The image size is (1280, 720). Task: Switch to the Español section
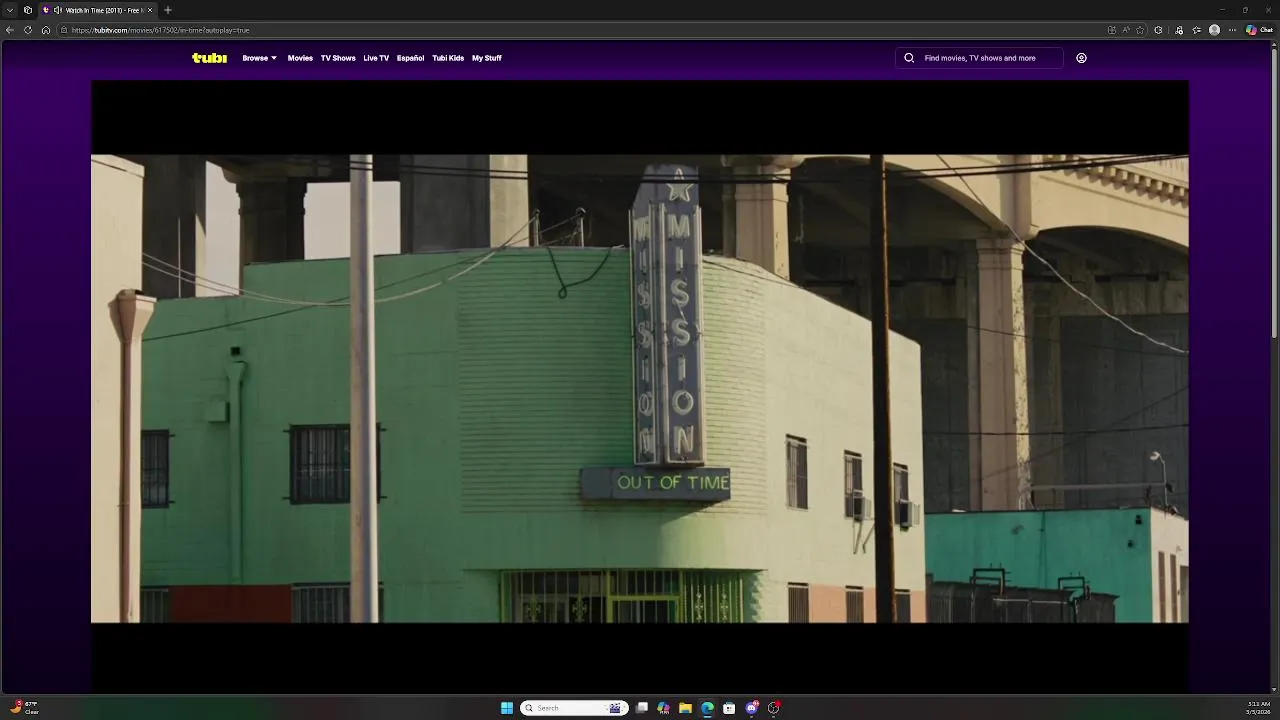(x=410, y=58)
